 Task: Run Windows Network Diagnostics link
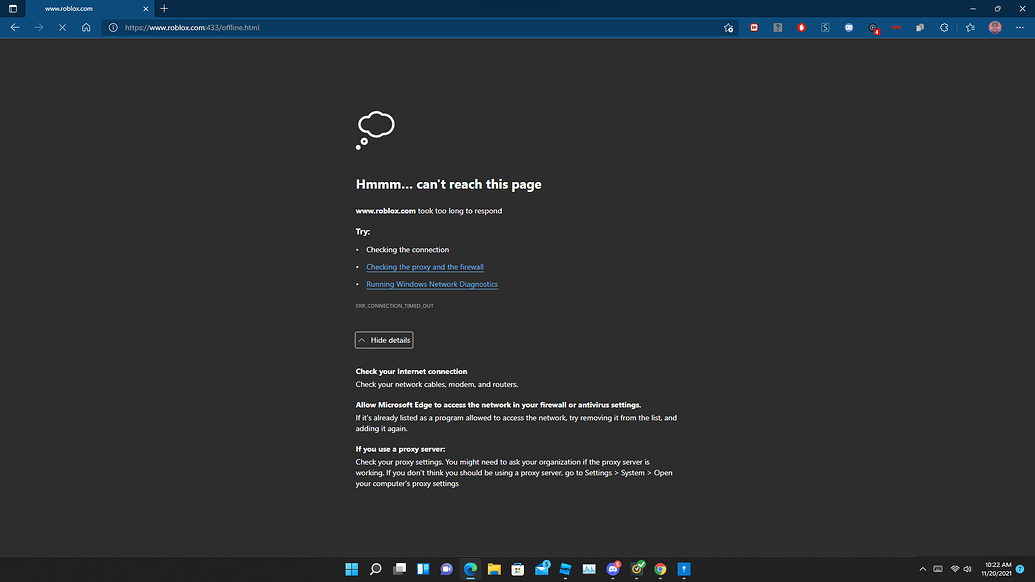(x=432, y=284)
